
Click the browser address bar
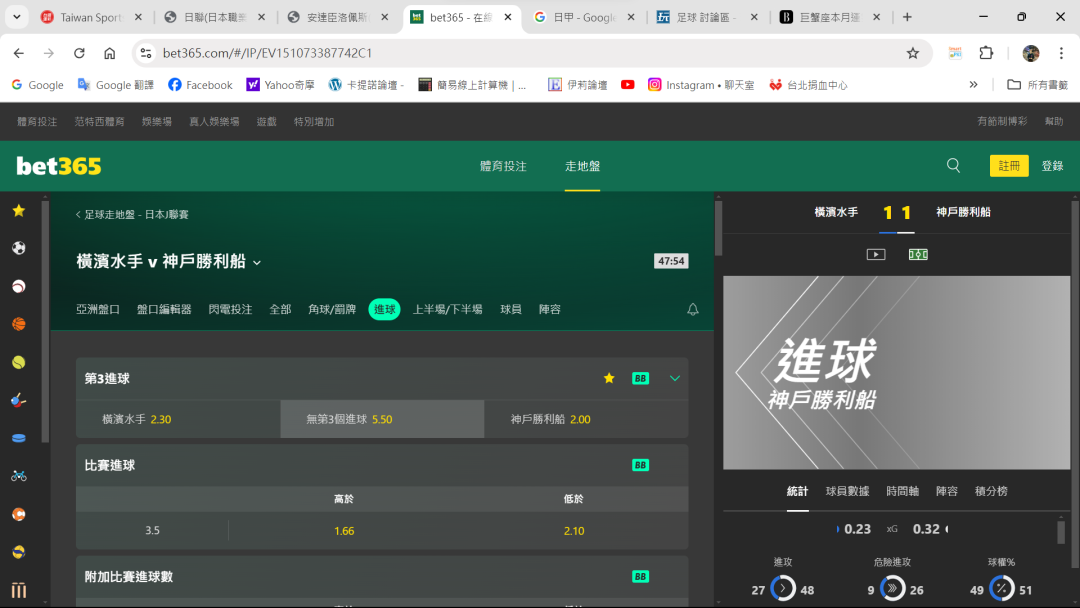[530, 53]
